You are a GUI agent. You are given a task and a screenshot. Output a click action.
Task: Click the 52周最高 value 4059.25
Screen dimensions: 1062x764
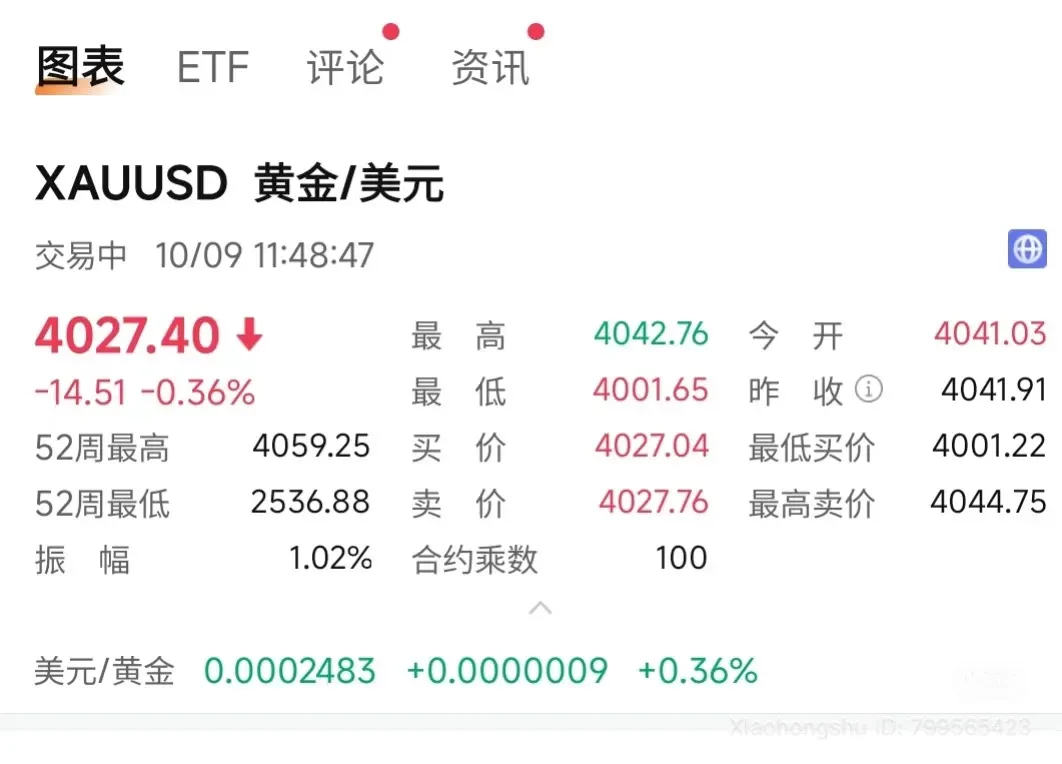point(311,446)
